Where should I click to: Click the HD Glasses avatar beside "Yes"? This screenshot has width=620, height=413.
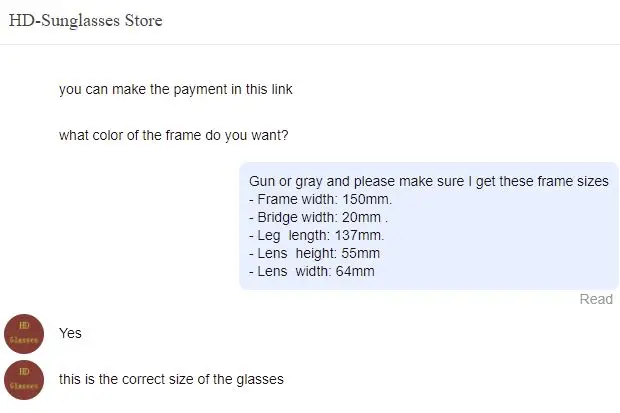pos(23,333)
